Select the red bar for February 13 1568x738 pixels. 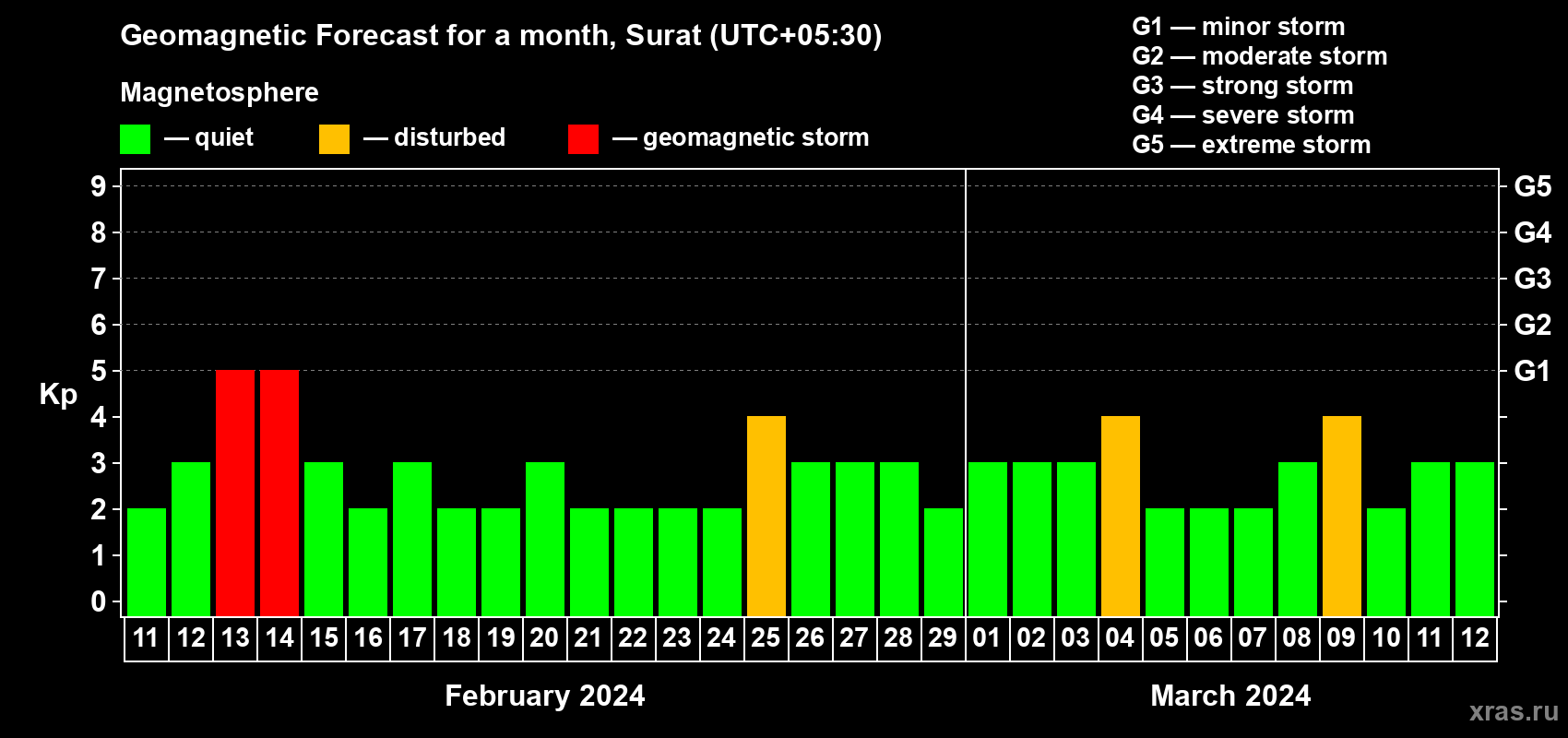click(235, 493)
